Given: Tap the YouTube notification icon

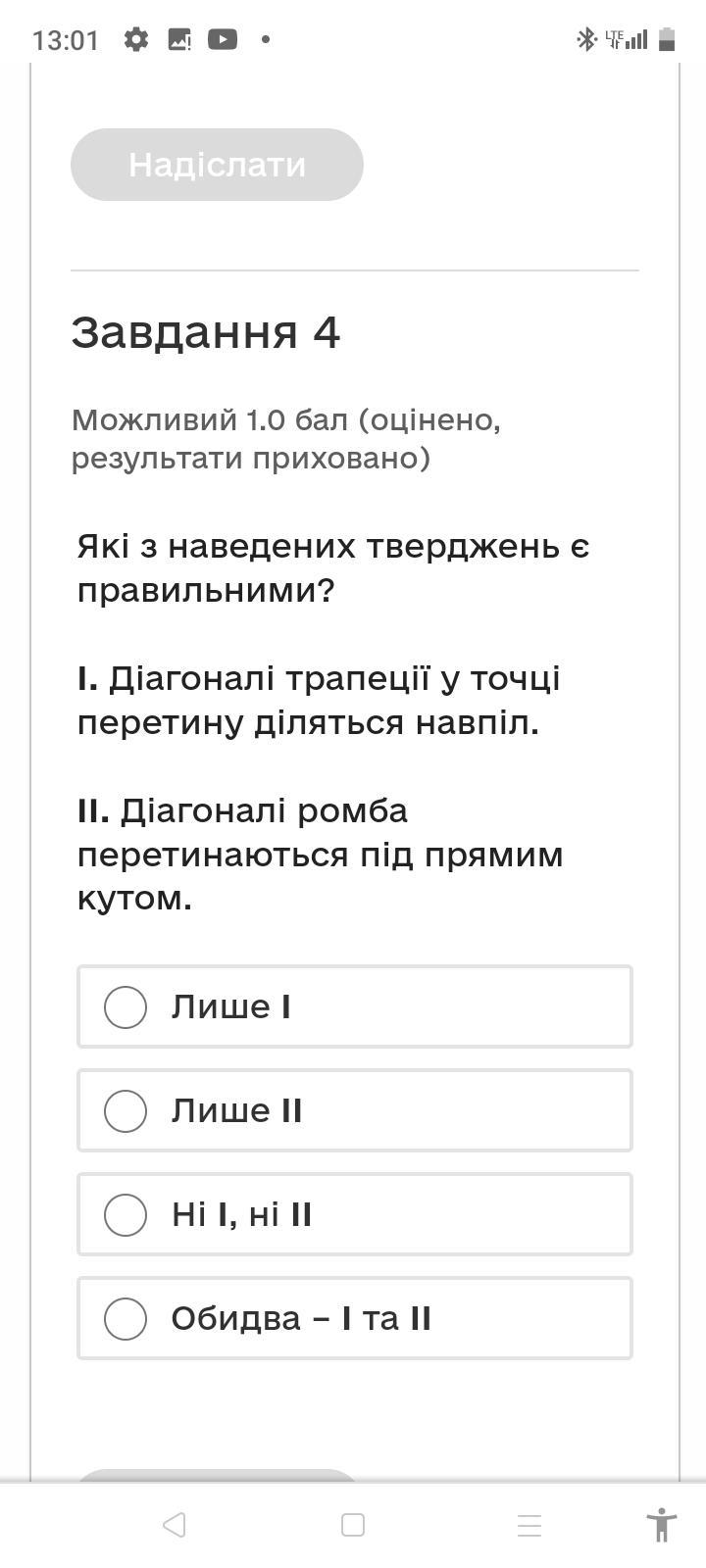Looking at the screenshot, I should 223,39.
